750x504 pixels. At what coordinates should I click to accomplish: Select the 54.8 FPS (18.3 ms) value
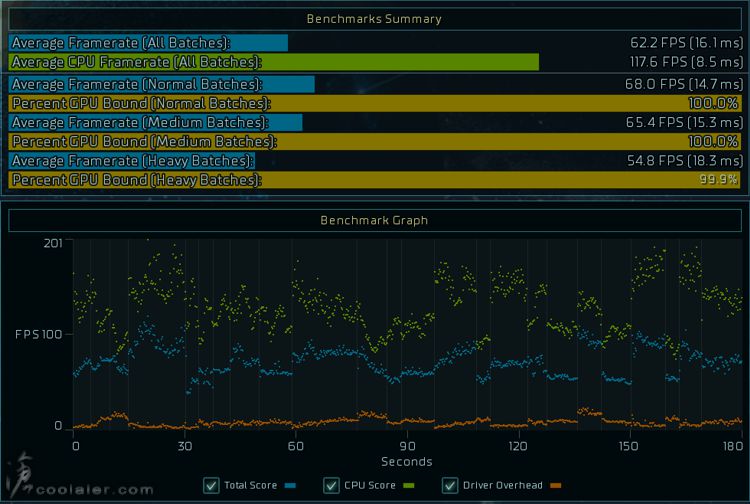tap(685, 161)
